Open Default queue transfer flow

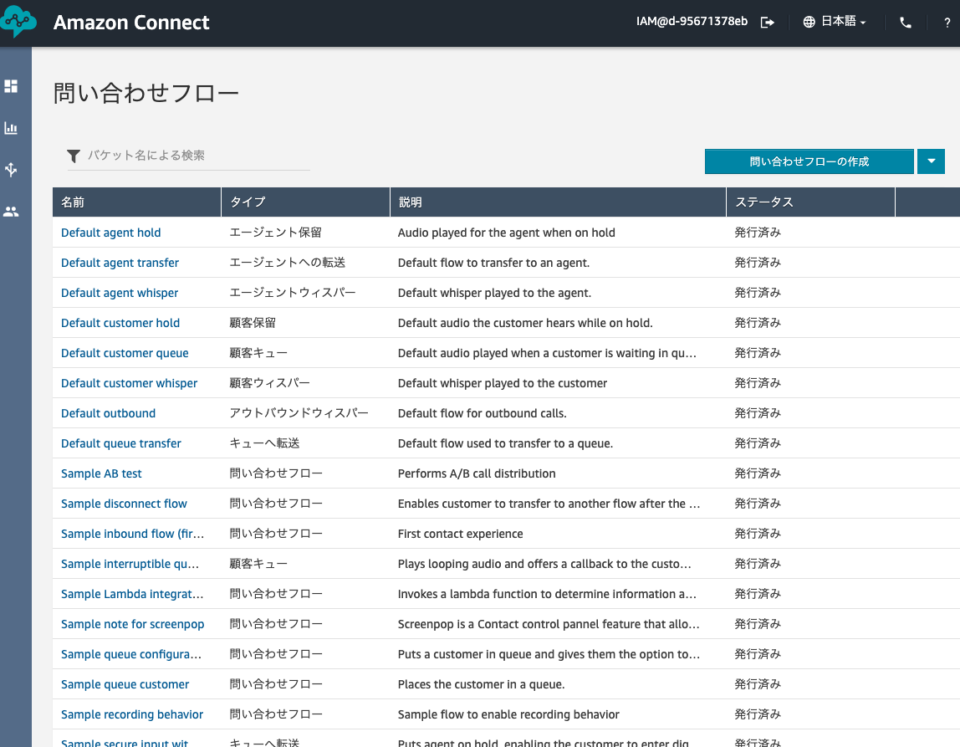[x=121, y=443]
